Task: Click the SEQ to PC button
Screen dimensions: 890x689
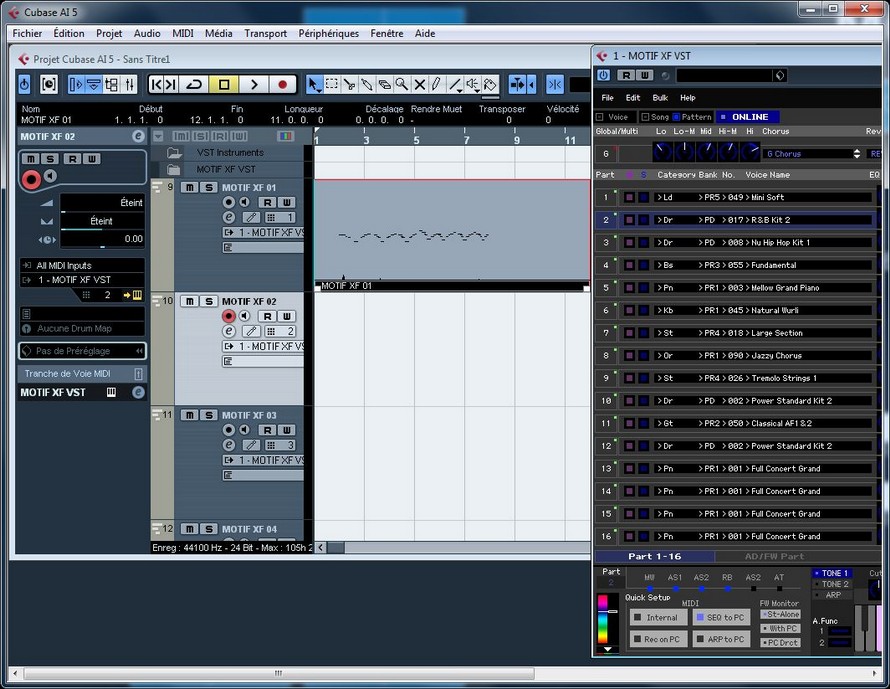Action: click(720, 618)
